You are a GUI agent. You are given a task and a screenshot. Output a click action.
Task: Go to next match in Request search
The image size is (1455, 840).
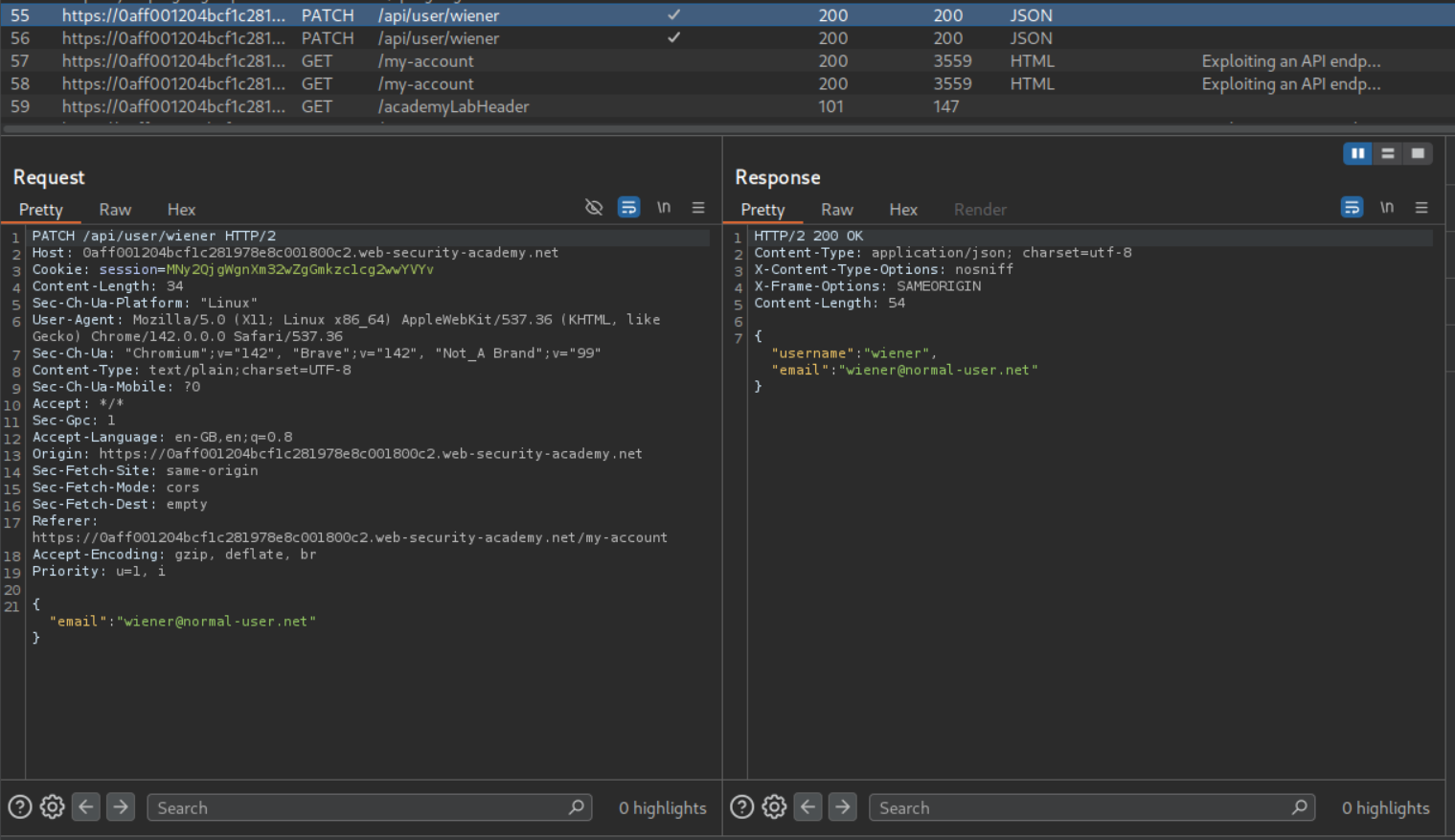(x=121, y=807)
